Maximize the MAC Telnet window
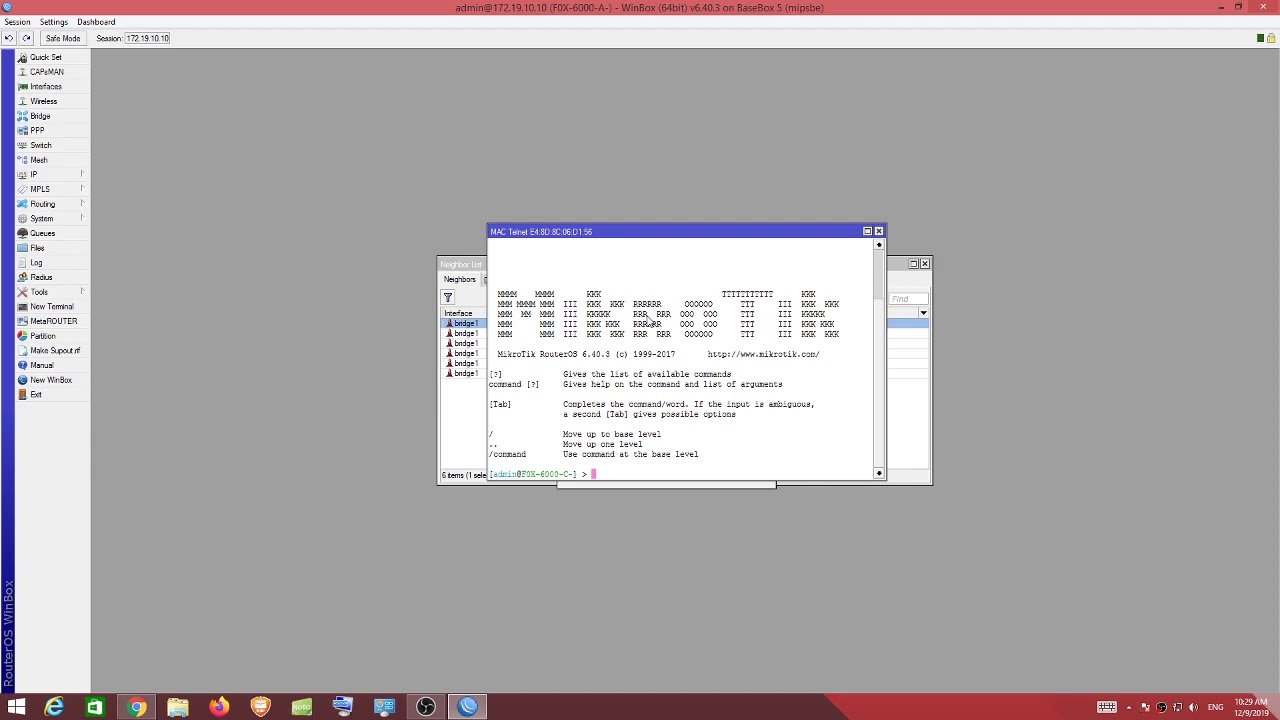1280x720 pixels. click(867, 231)
